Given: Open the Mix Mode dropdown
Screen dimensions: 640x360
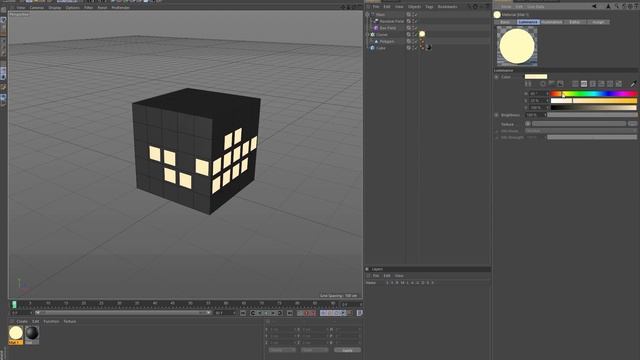Looking at the screenshot, I should [x=580, y=131].
